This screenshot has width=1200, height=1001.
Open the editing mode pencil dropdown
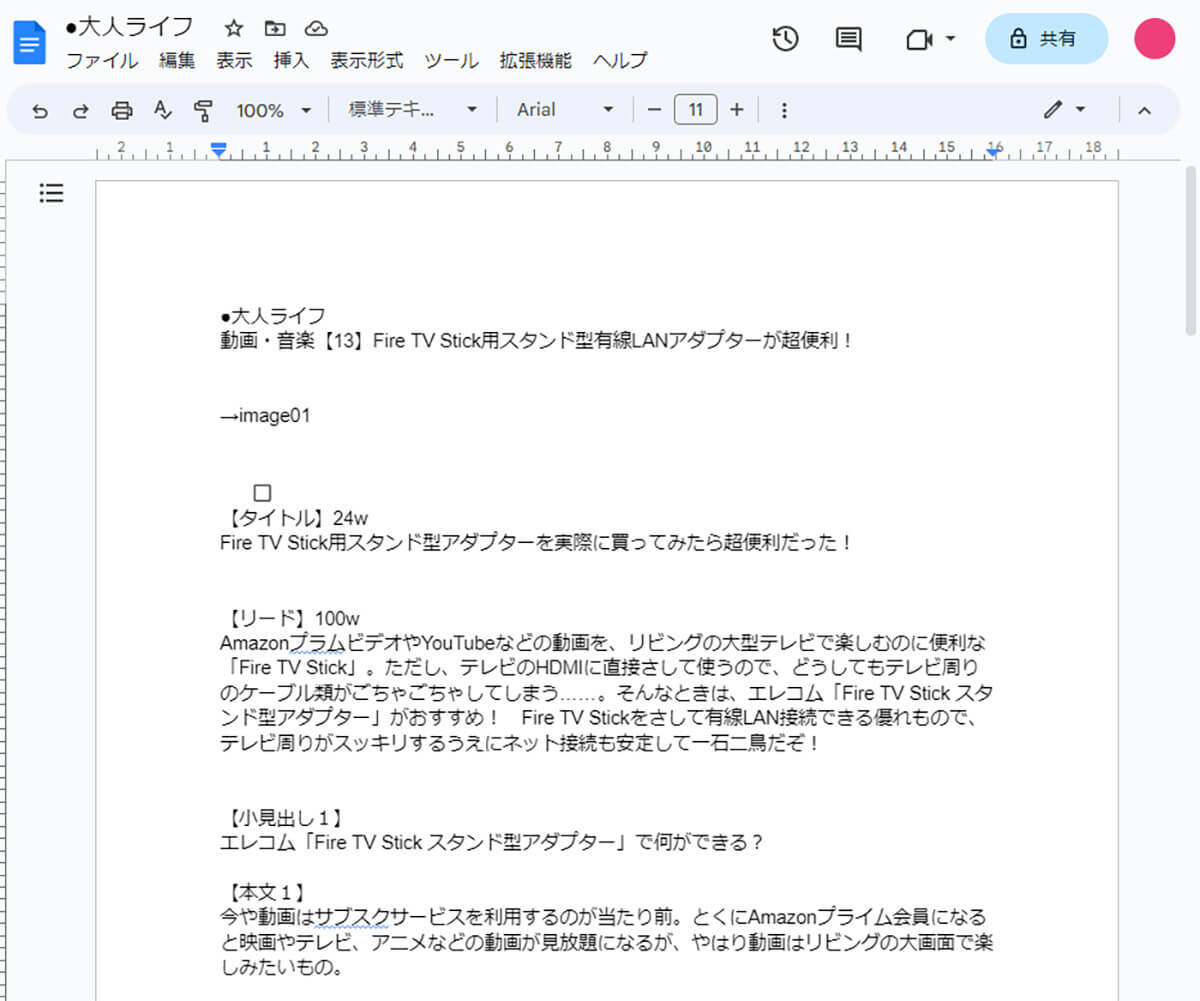1064,110
